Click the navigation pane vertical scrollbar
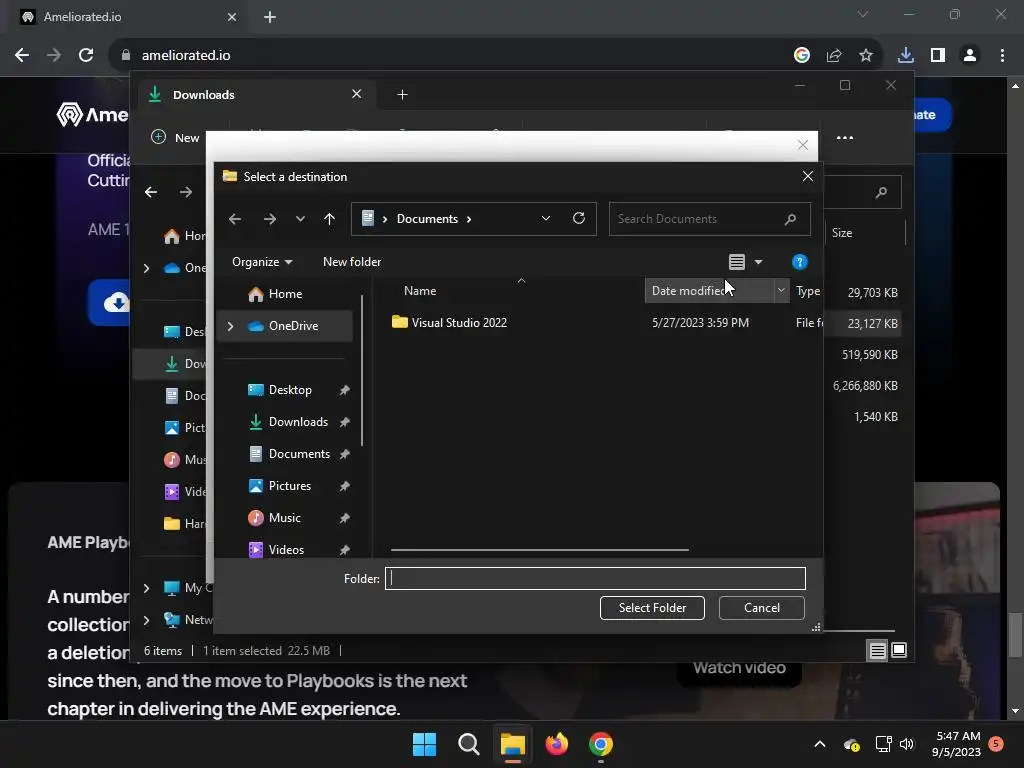Viewport: 1024px width, 768px height. (x=362, y=370)
